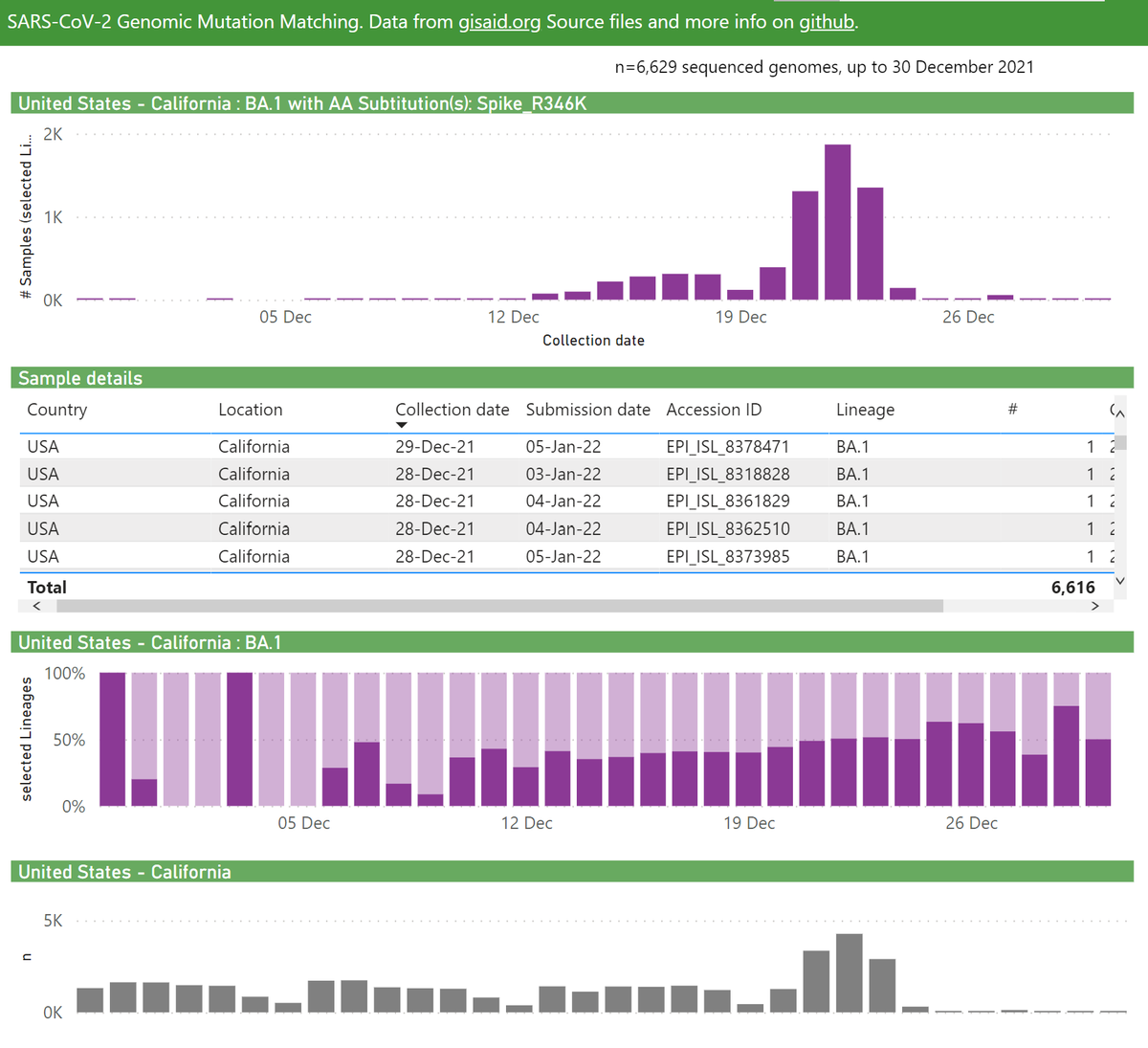Click the # column header
Viewport: 1148px width, 1048px height.
point(1012,410)
